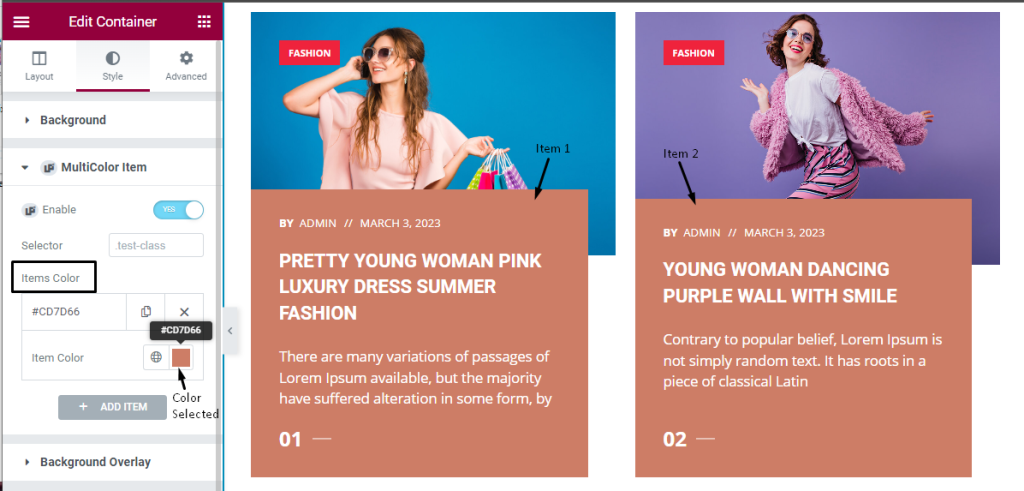Open the first FASHION category badge

[x=310, y=53]
